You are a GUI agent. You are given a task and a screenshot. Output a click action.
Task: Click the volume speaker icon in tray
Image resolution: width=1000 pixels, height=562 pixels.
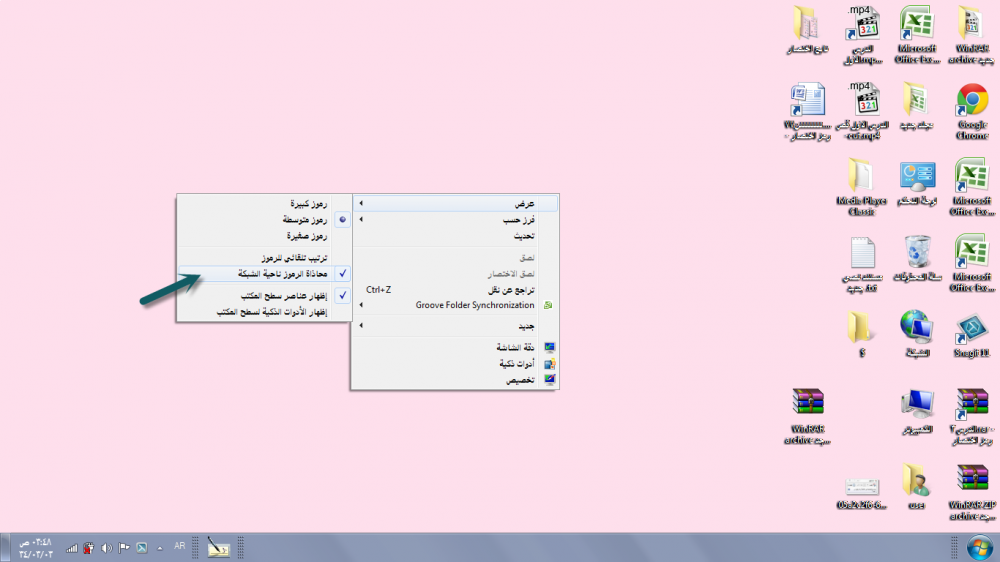pyautogui.click(x=106, y=547)
